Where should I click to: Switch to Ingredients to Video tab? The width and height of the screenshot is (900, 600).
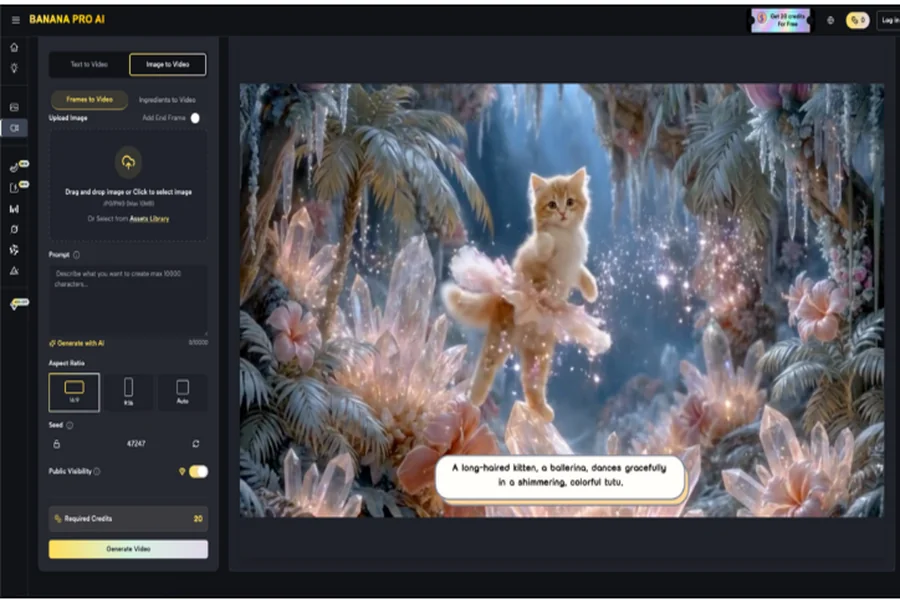click(x=167, y=100)
